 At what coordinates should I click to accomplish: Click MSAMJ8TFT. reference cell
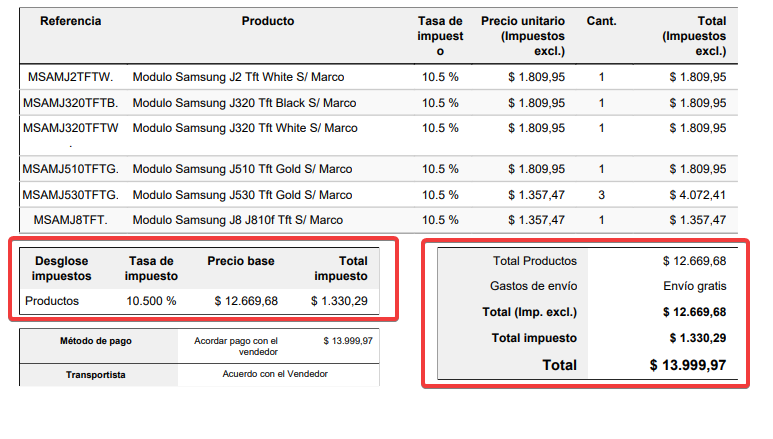(70, 220)
